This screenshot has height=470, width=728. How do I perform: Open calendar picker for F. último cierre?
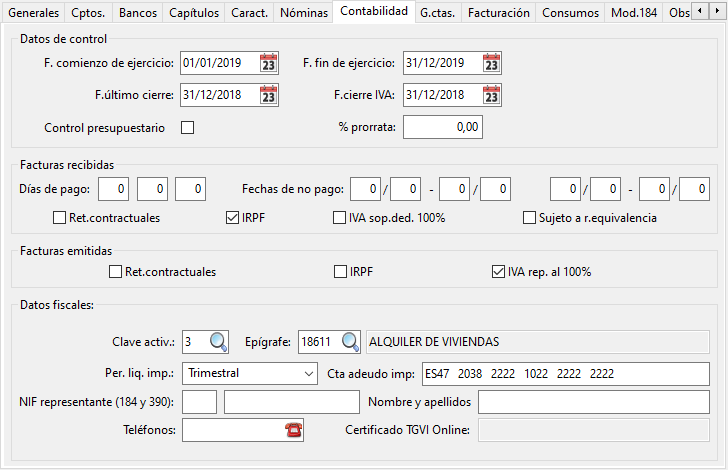click(268, 95)
